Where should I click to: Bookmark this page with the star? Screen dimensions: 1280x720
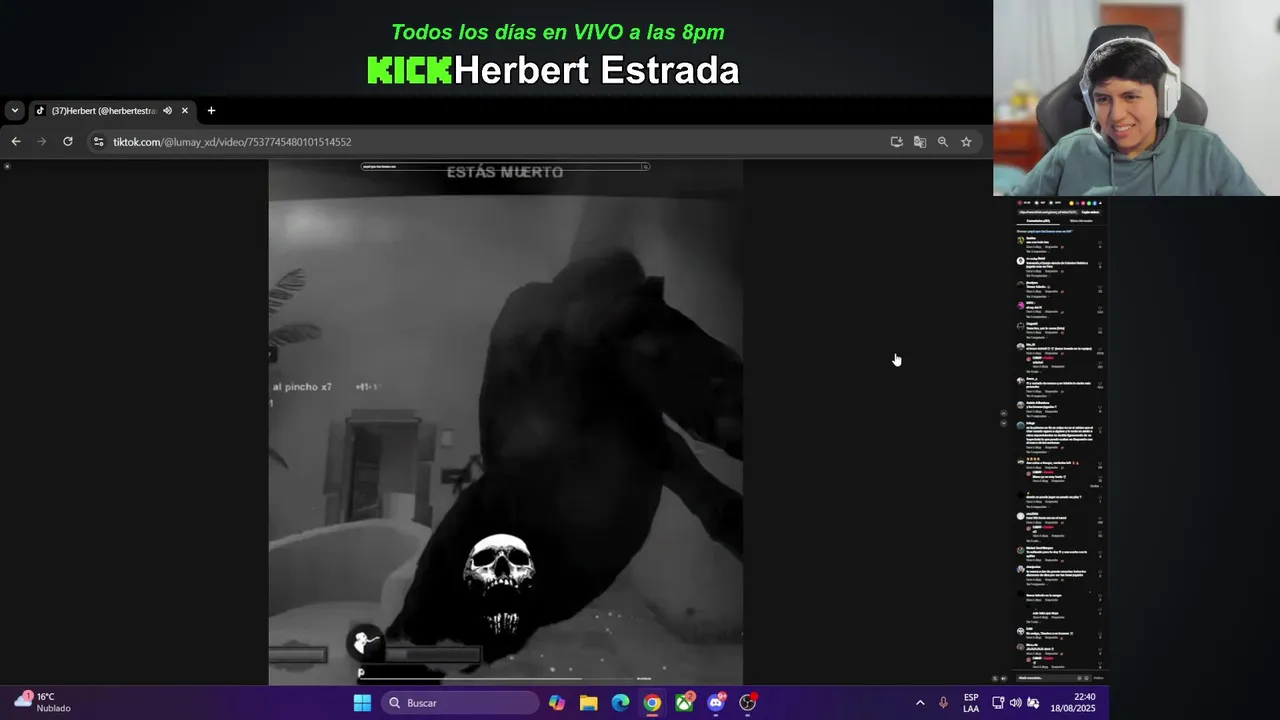966,142
